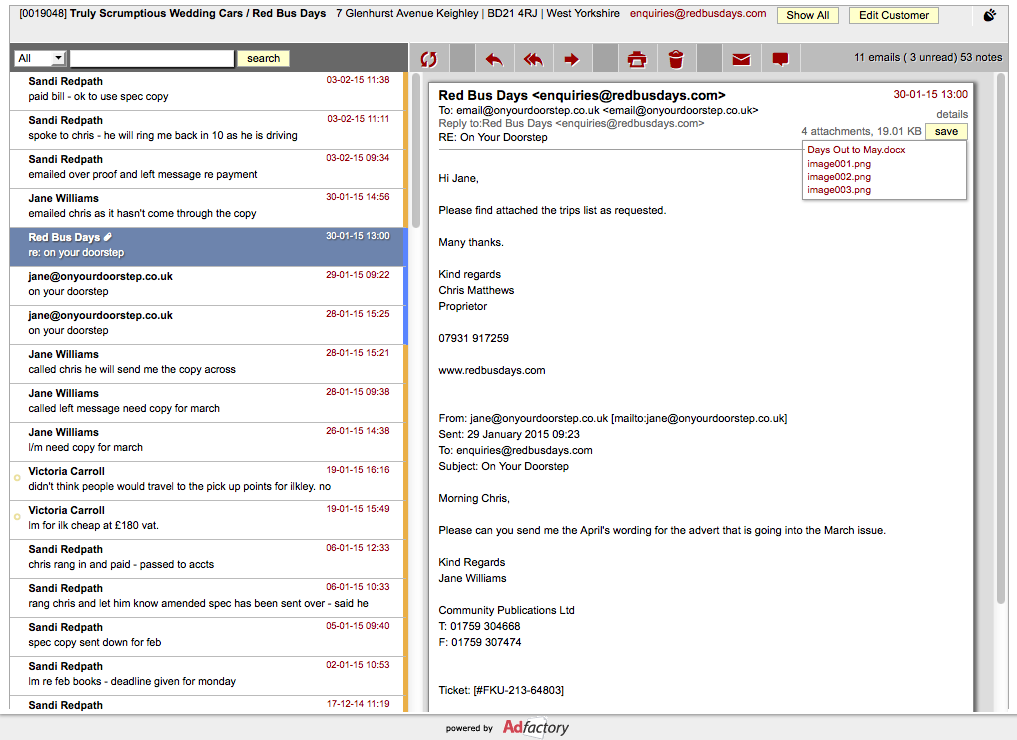
Task: Download the 'Days Out to May.docx' attachment
Action: click(855, 150)
